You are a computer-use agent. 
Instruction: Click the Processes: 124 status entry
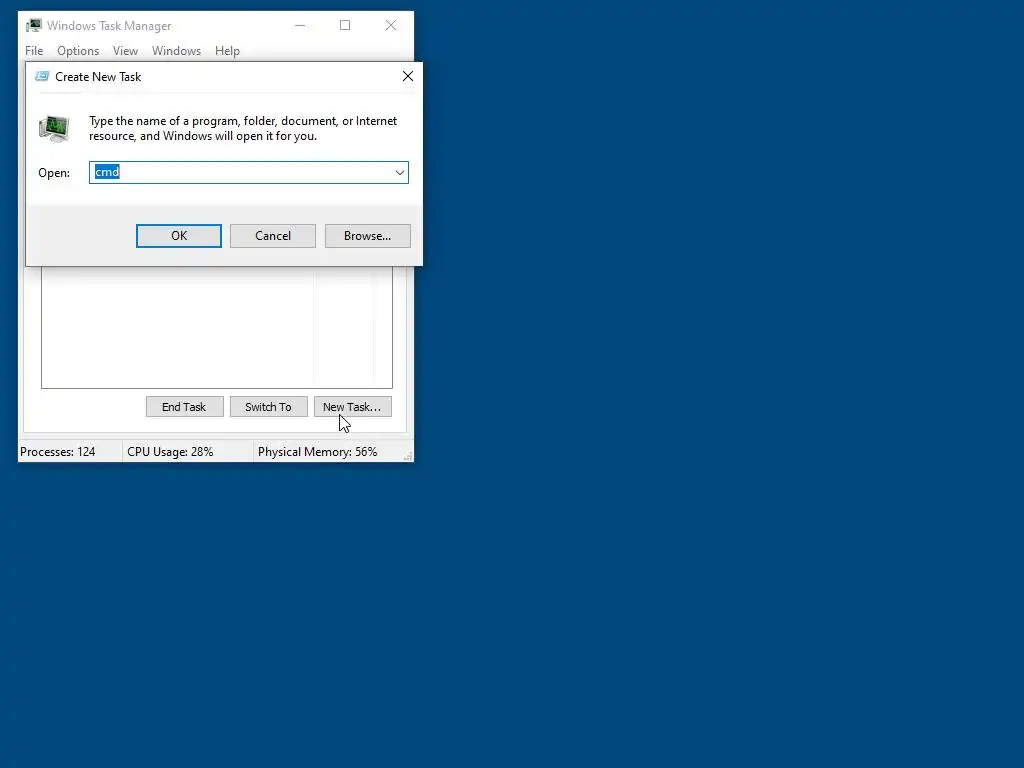tap(57, 452)
